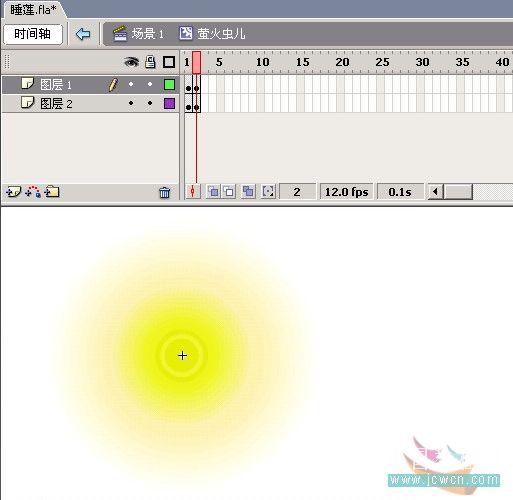Click the red playhead at frame 2
Screen dimensions: 513x500
point(196,62)
